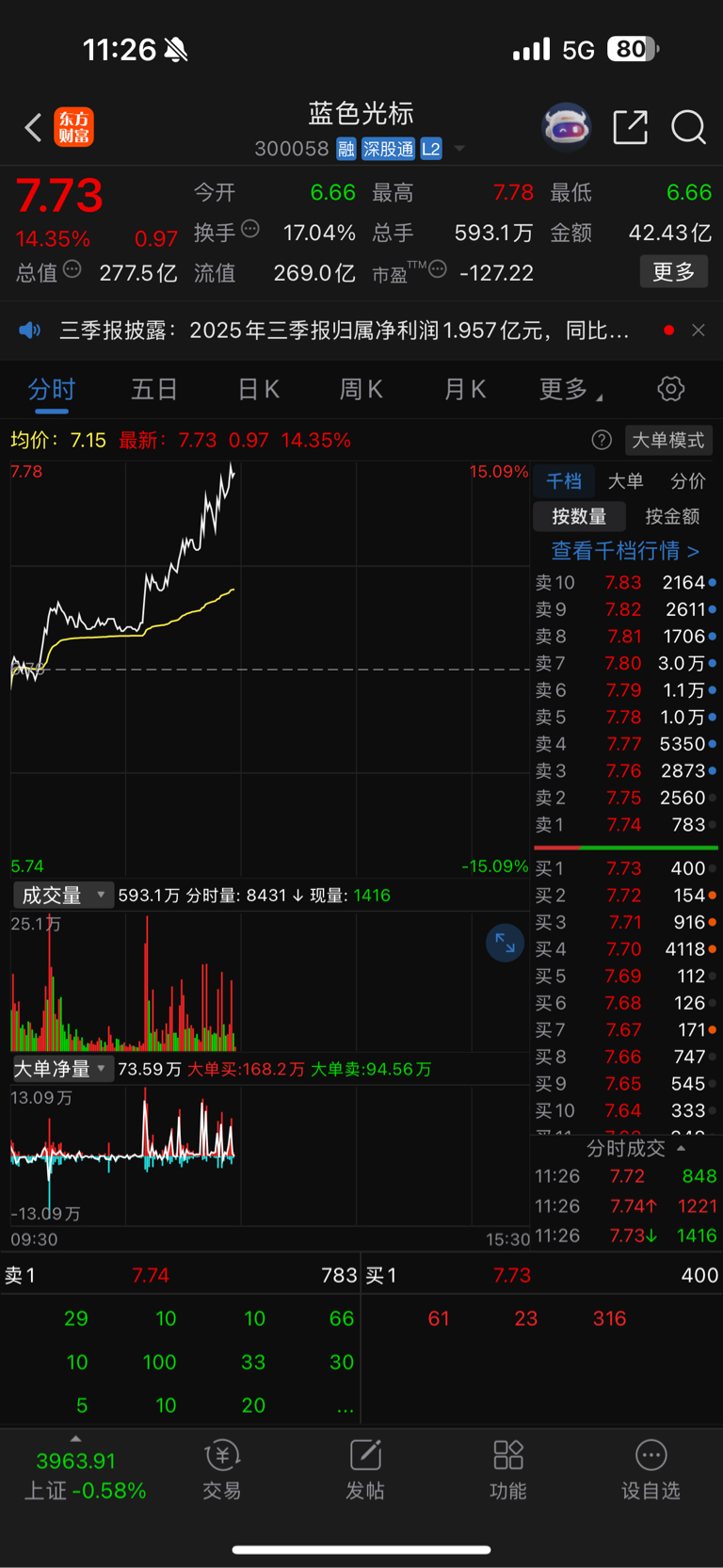This screenshot has width=723, height=1568.
Task: Select the 分价 tab
Action: point(688,481)
